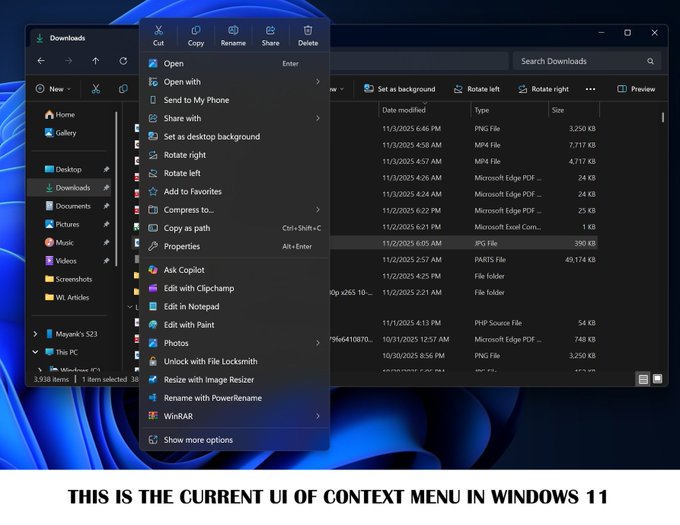The height and width of the screenshot is (525, 680).
Task: Click the Preview pane toolbar button
Action: [636, 89]
